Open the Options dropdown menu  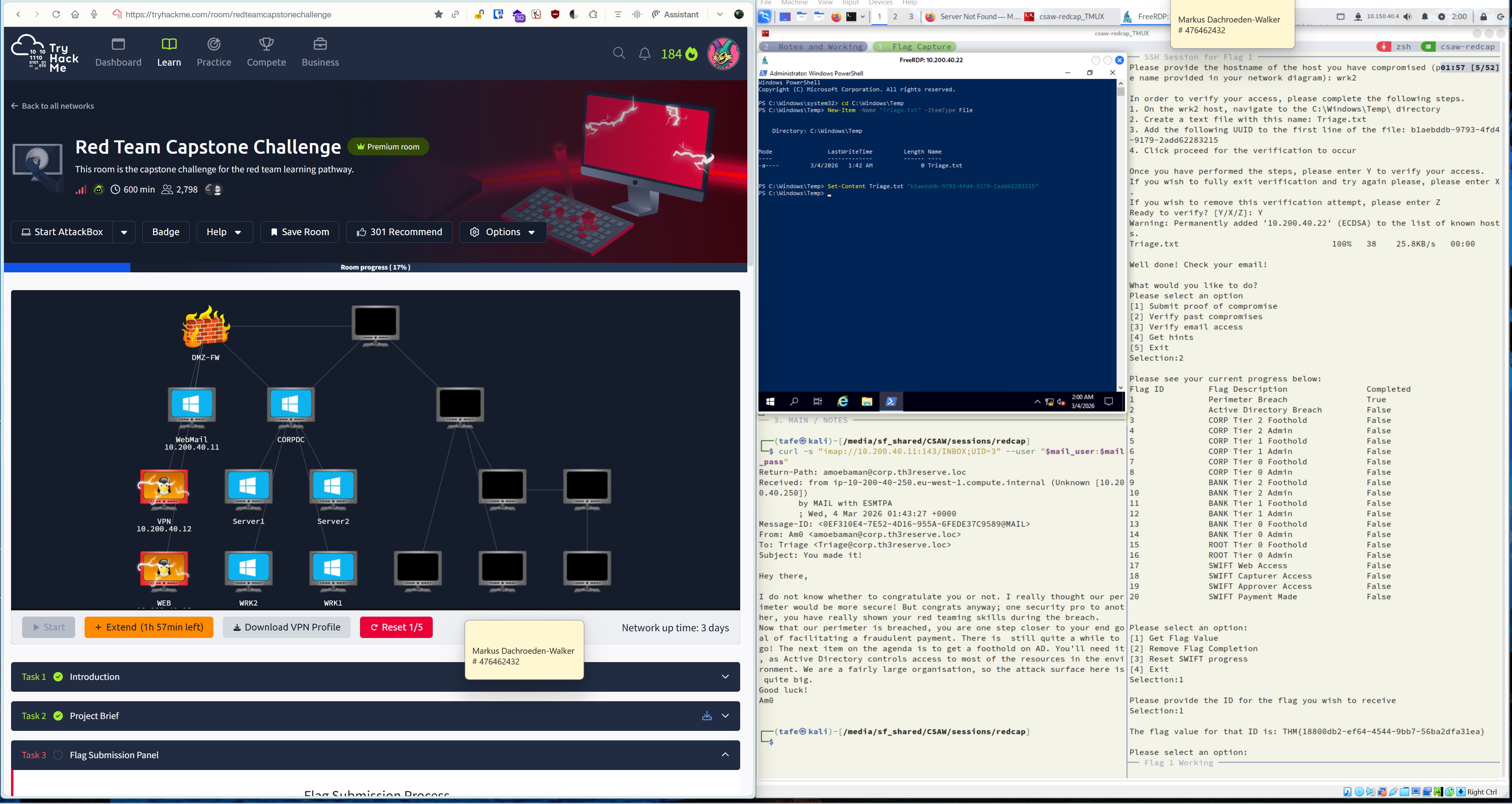[x=503, y=232]
